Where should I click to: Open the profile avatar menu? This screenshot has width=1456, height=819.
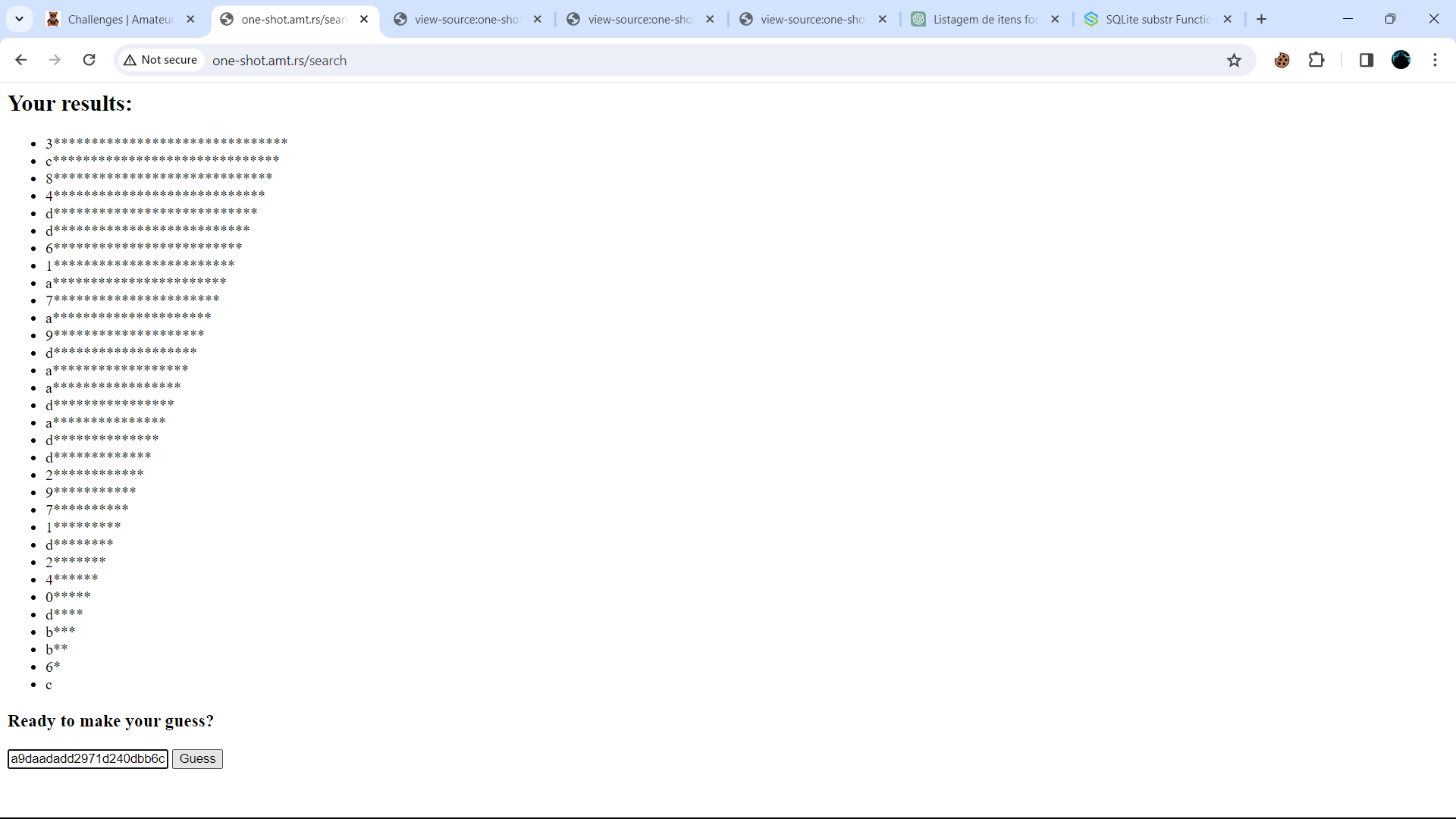(1401, 60)
